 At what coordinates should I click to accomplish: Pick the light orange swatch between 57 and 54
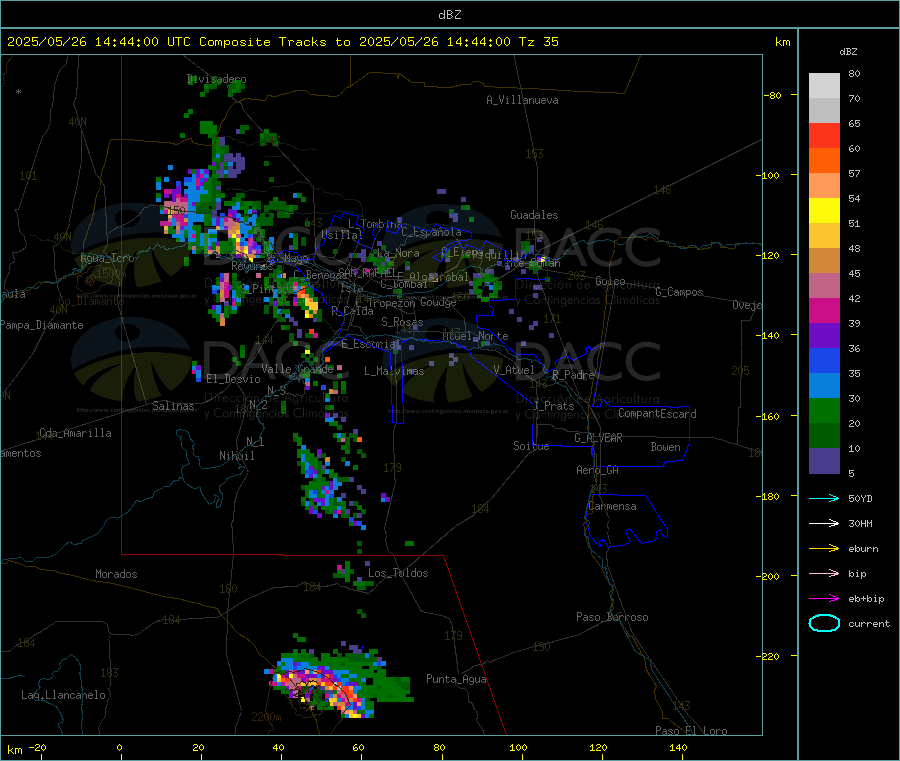(824, 186)
